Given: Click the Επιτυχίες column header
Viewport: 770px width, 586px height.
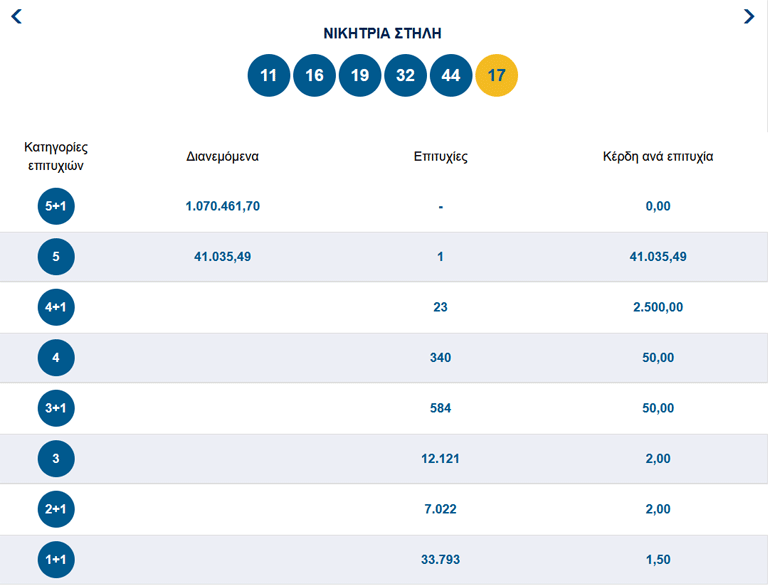Looking at the screenshot, I should coord(440,157).
